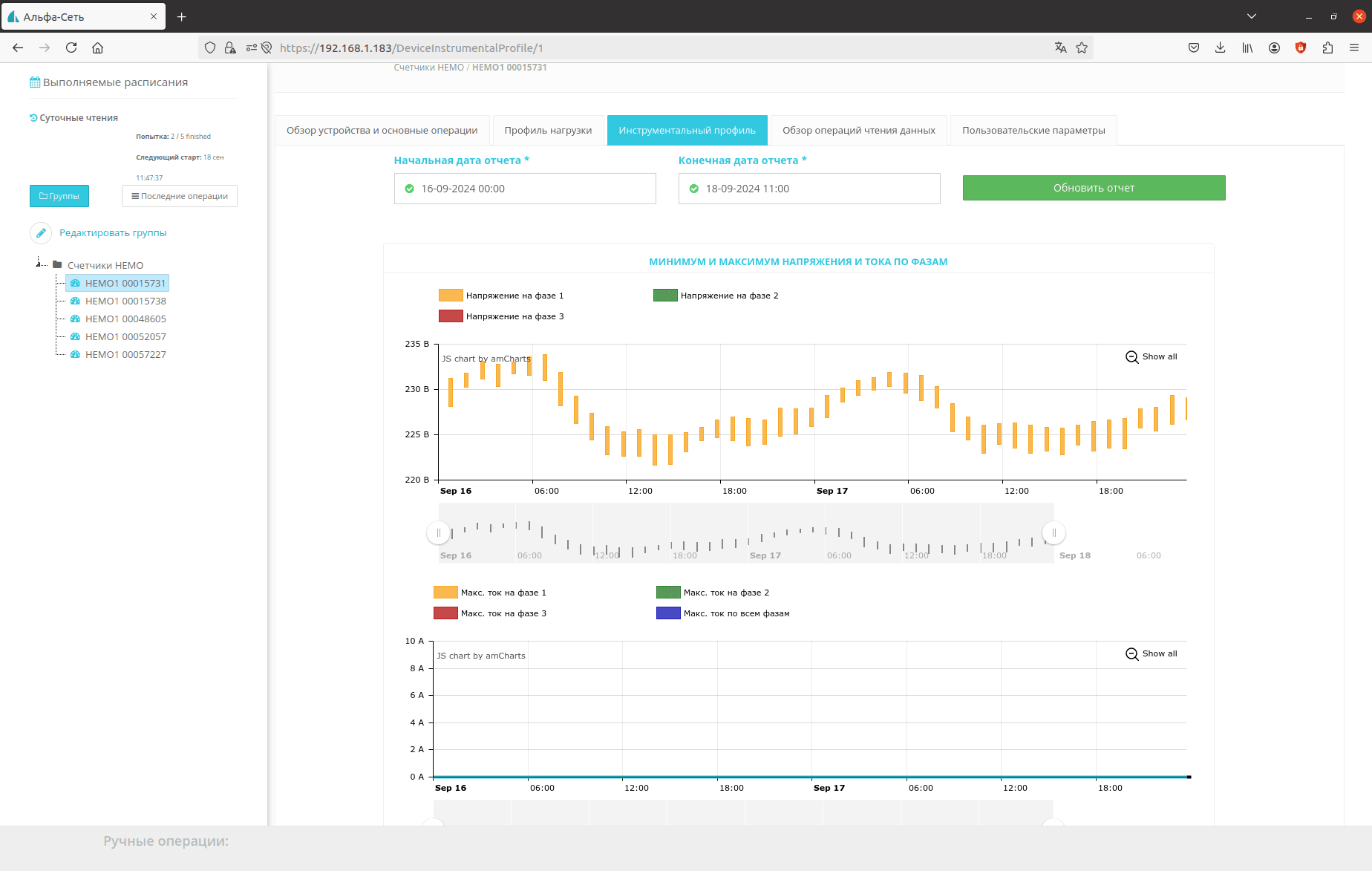This screenshot has width=1372, height=871.
Task: Click the Последние операции button
Action: click(180, 196)
